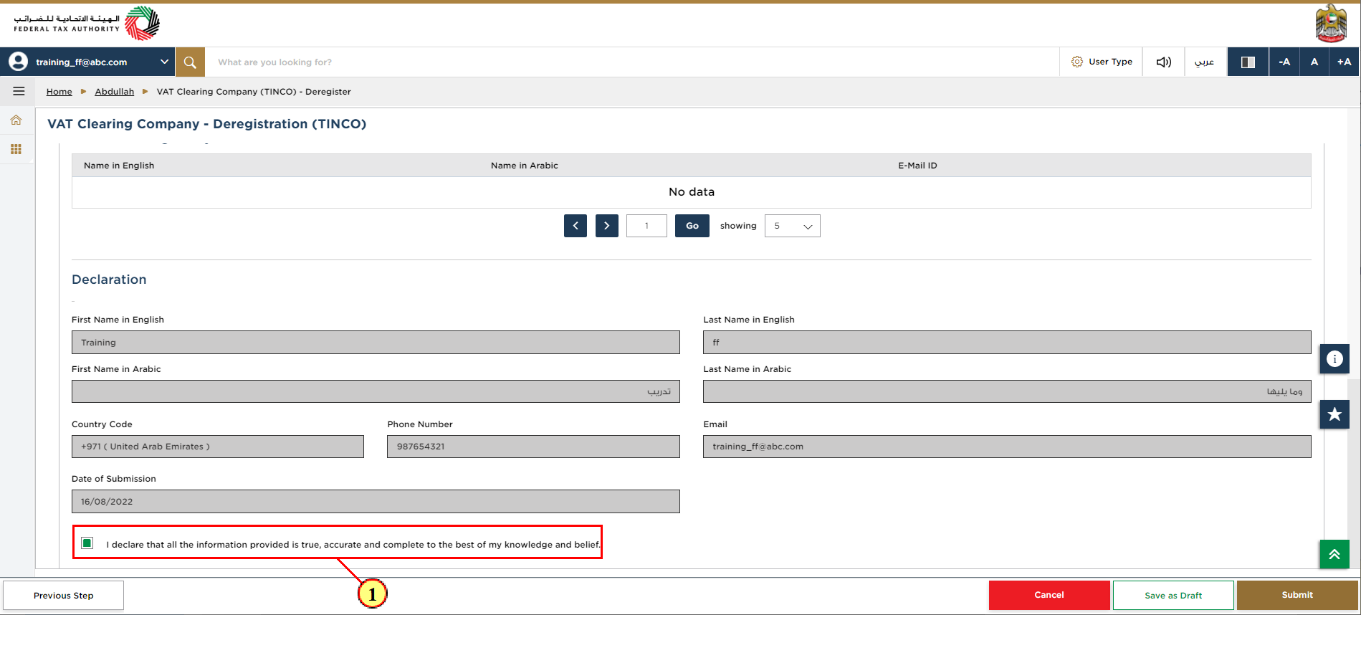This screenshot has height=648, width=1361.
Task: Click the Country Code field
Action: pos(218,446)
